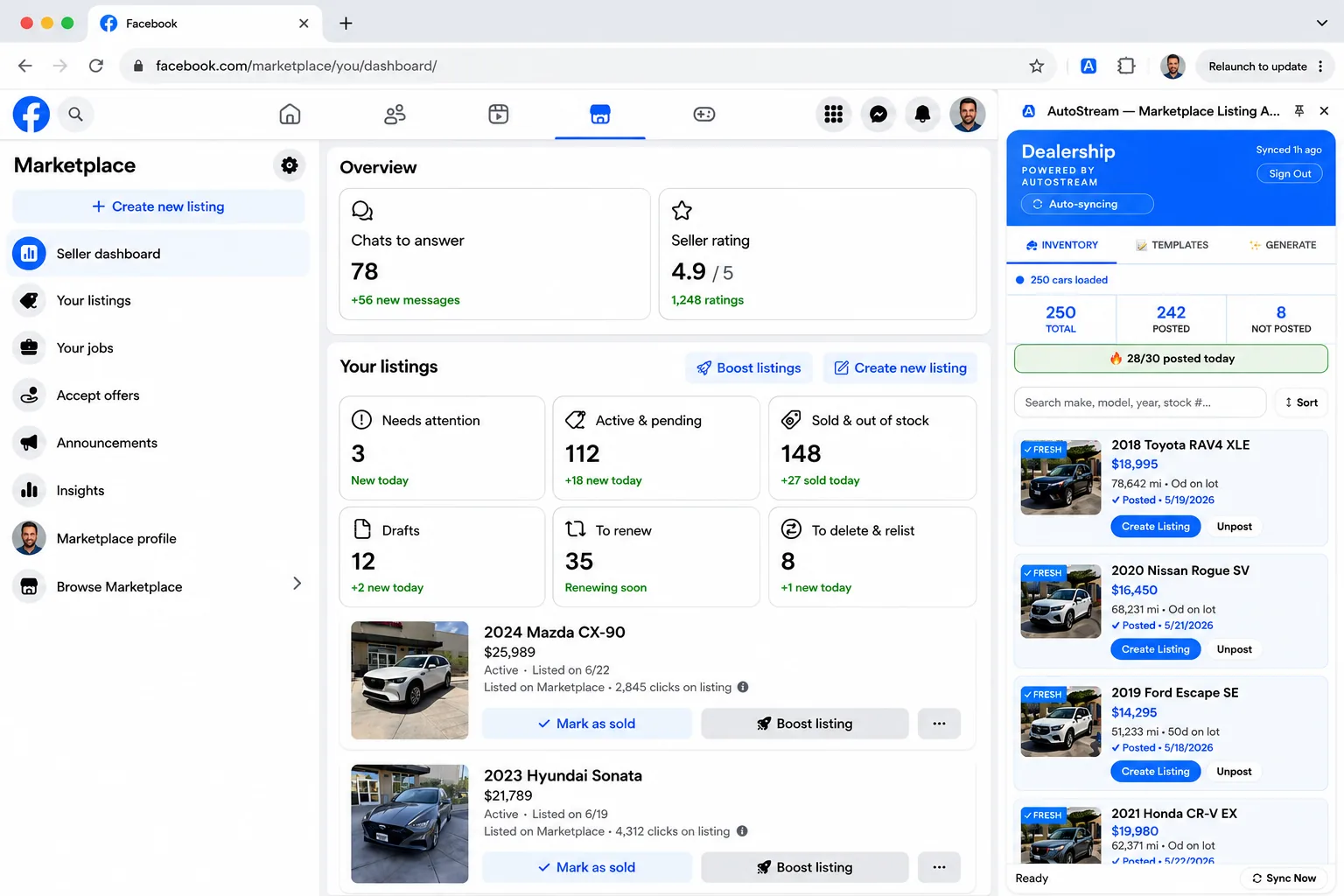Open Marketplace settings gear
1344x896 pixels.
pyautogui.click(x=290, y=165)
